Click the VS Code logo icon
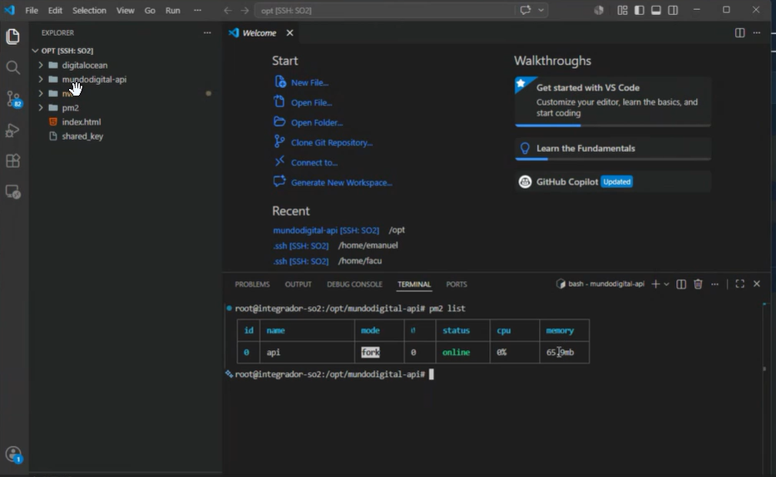The height and width of the screenshot is (477, 776). click(x=10, y=10)
